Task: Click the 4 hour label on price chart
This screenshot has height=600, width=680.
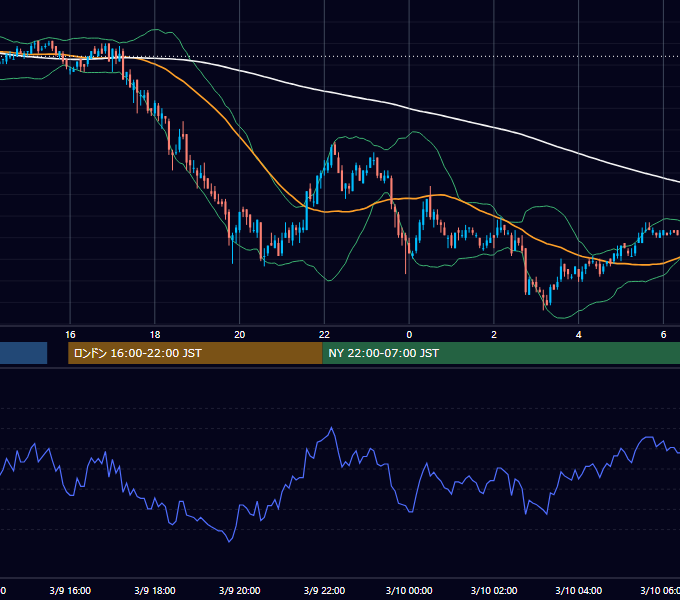Action: 579,335
